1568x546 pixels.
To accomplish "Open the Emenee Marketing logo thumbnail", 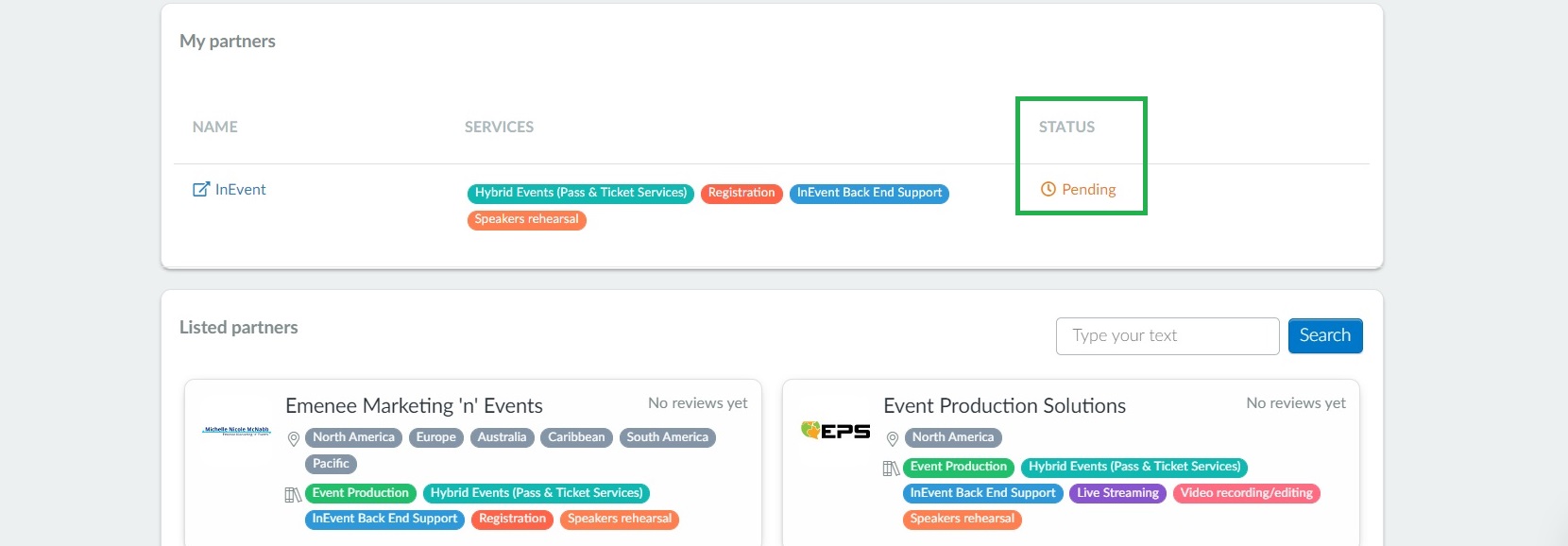I will pos(236,431).
